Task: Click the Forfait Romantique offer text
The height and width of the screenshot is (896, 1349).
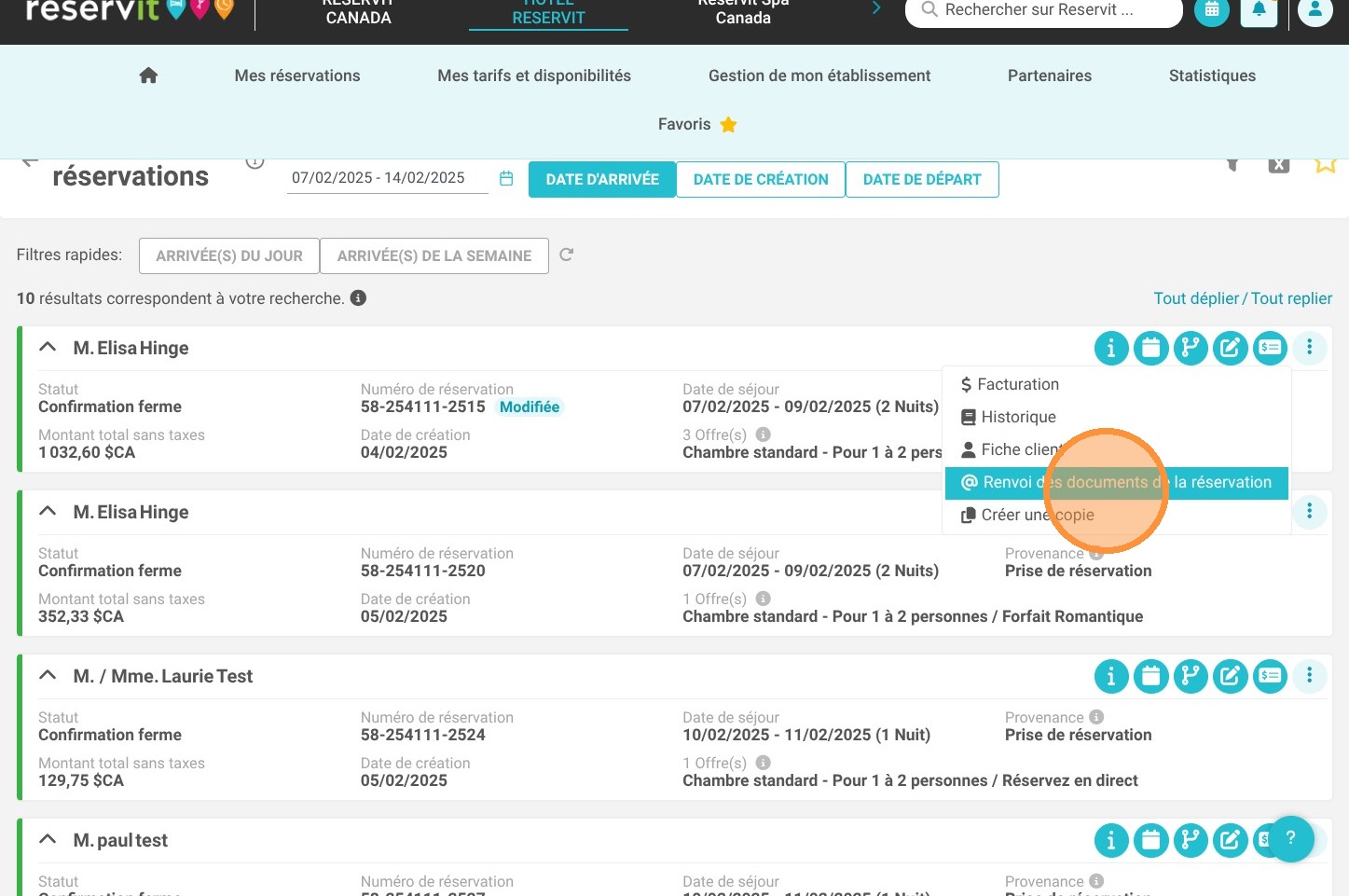Action: (1072, 616)
